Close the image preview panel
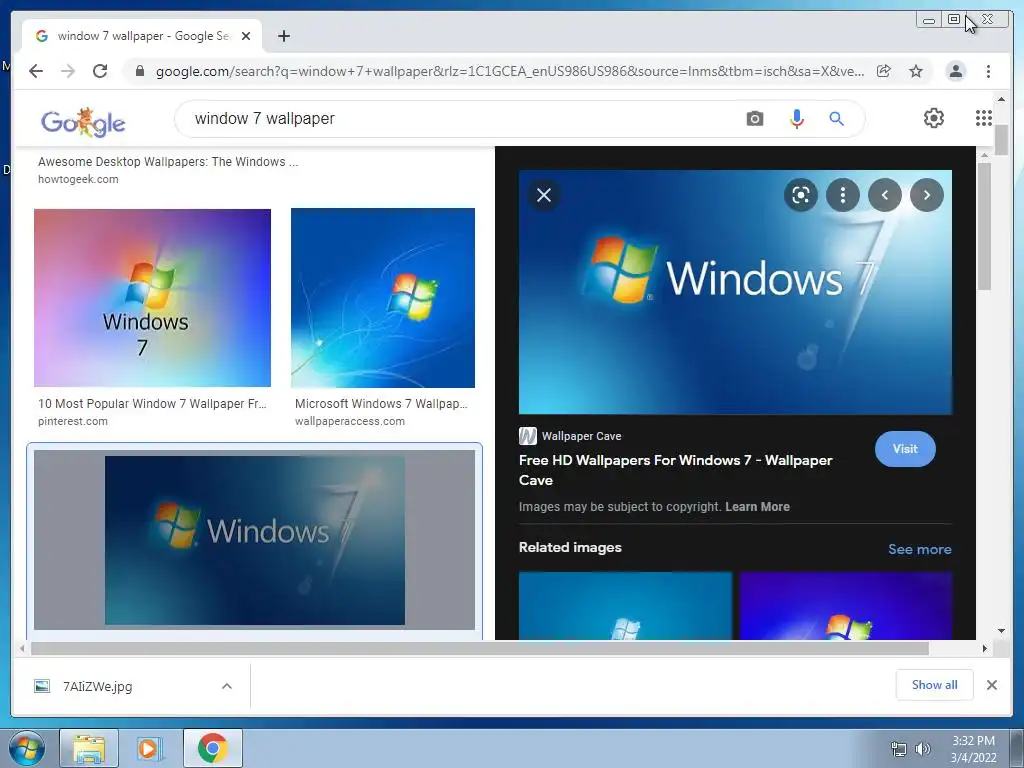Image resolution: width=1024 pixels, height=768 pixels. click(544, 195)
